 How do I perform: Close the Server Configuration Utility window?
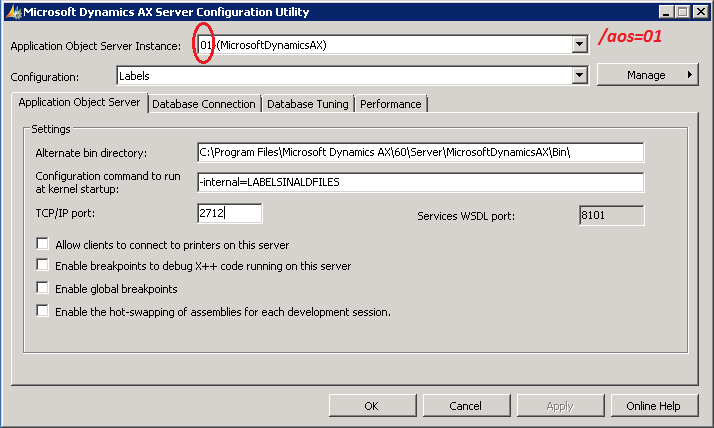point(701,12)
